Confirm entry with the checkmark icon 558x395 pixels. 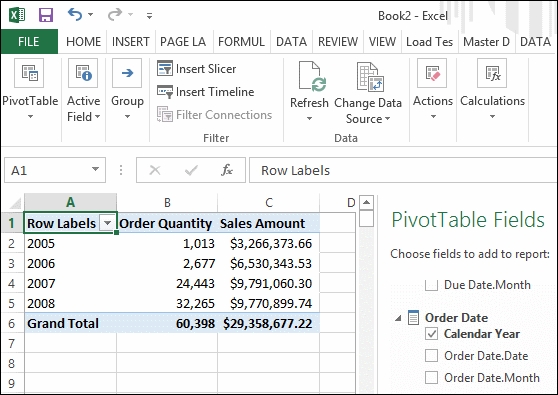point(191,170)
